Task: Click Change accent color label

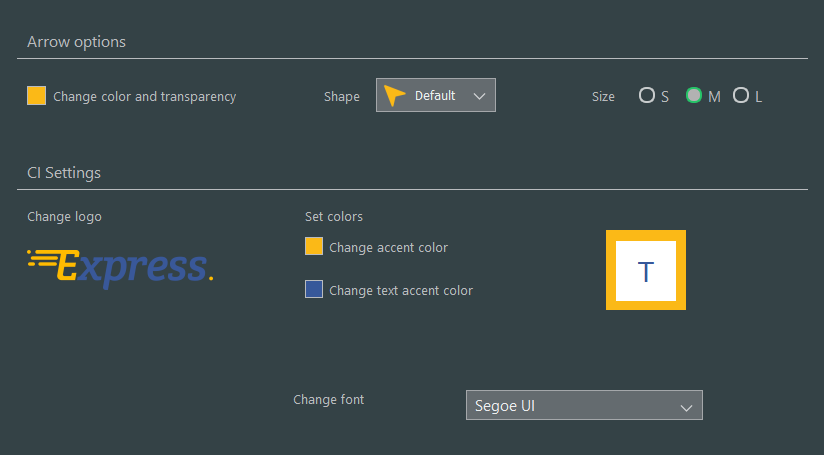Action: [388, 247]
